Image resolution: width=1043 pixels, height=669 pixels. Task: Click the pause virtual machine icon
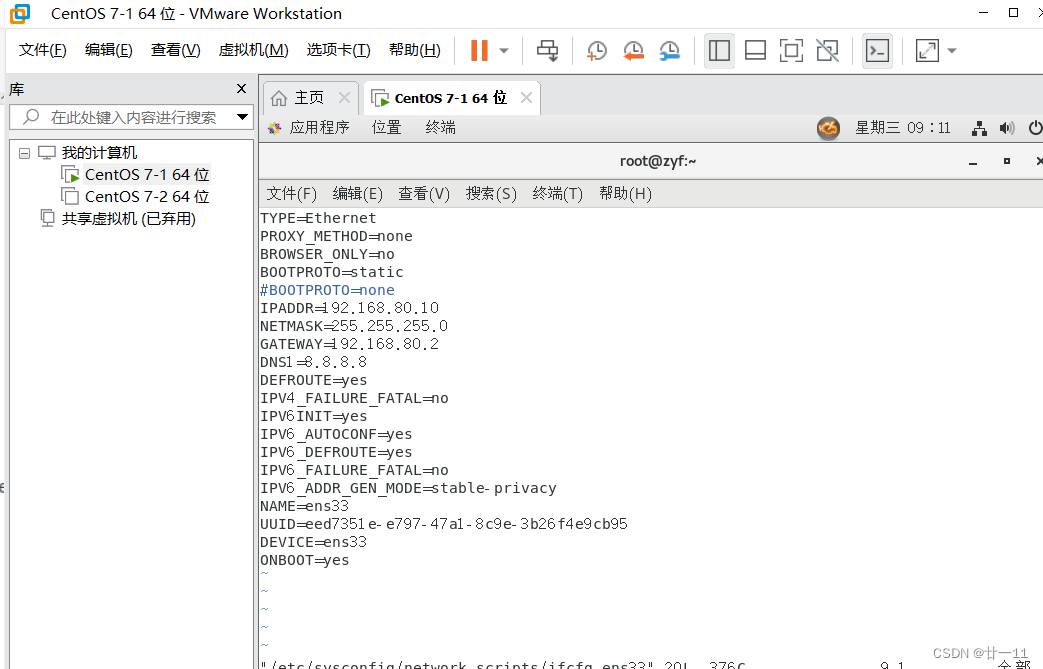click(478, 50)
